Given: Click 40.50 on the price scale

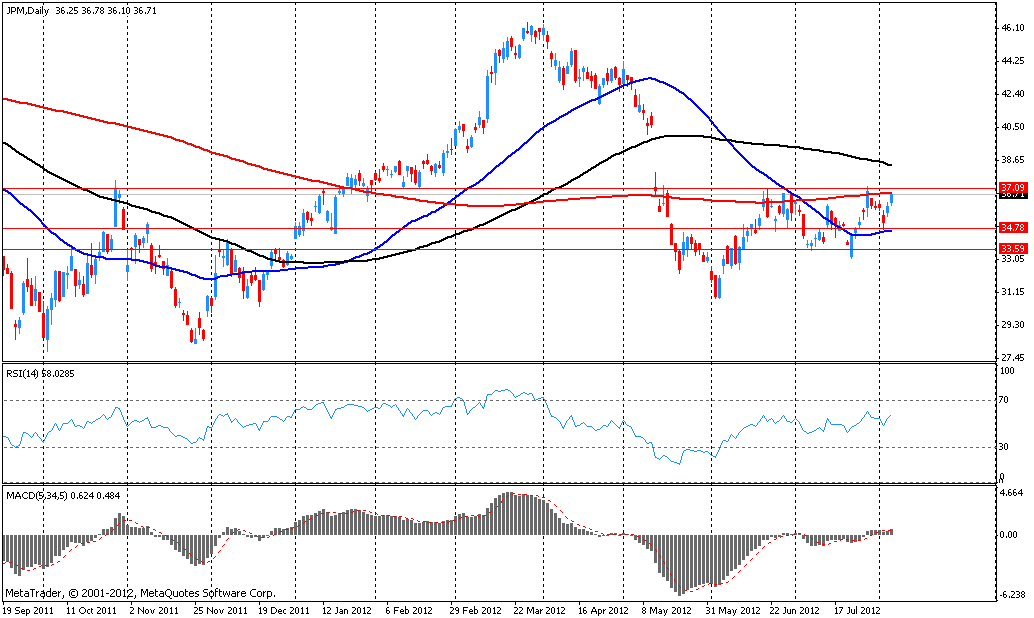Looking at the screenshot, I should (x=1012, y=127).
